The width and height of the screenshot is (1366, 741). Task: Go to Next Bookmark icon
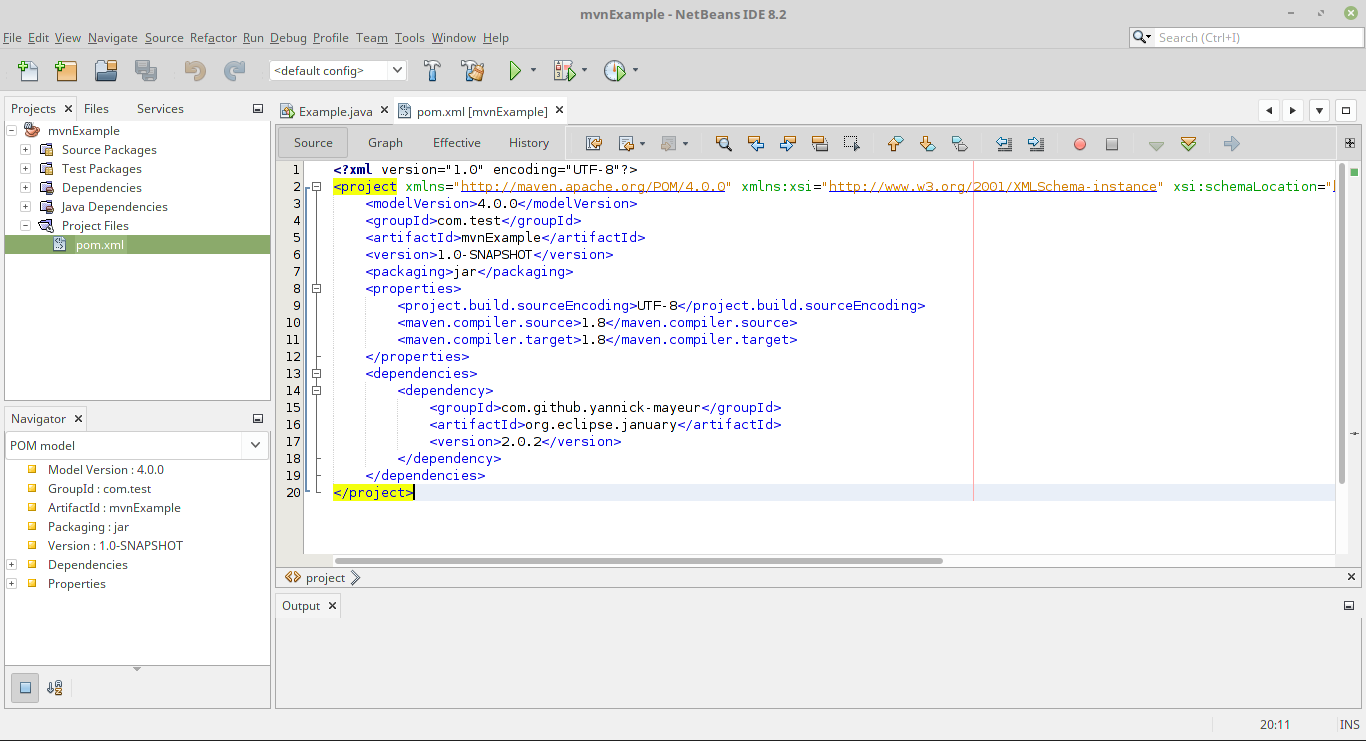pos(927,144)
